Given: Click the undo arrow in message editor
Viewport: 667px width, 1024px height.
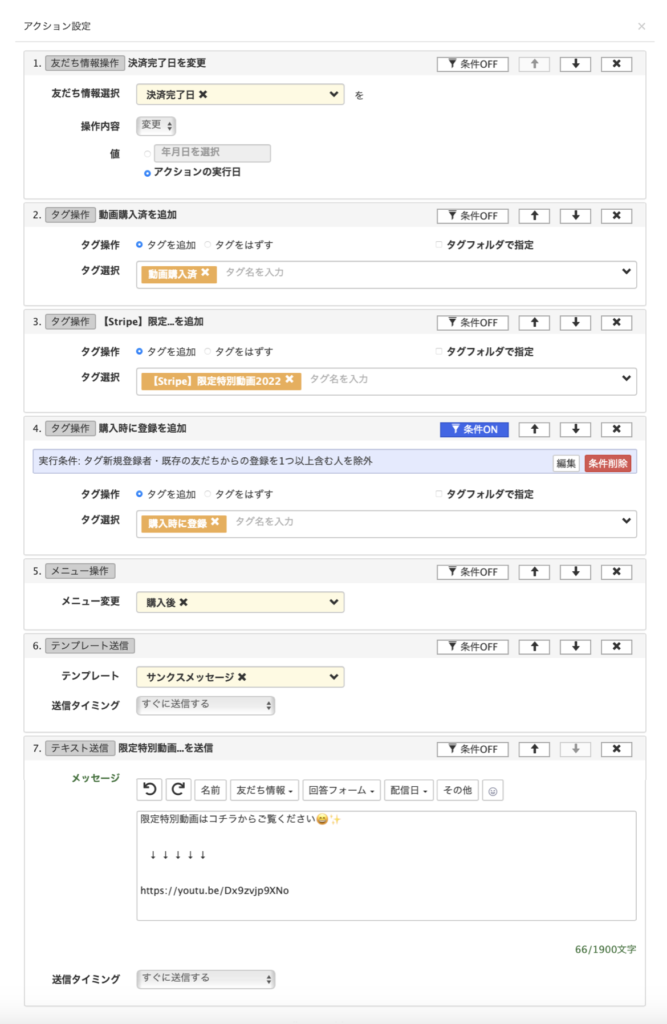Looking at the screenshot, I should click(x=149, y=789).
